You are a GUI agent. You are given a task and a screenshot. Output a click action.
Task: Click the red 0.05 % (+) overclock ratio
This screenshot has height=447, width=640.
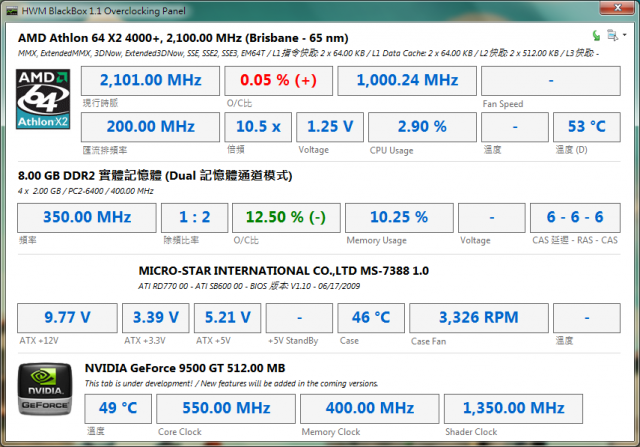point(278,80)
